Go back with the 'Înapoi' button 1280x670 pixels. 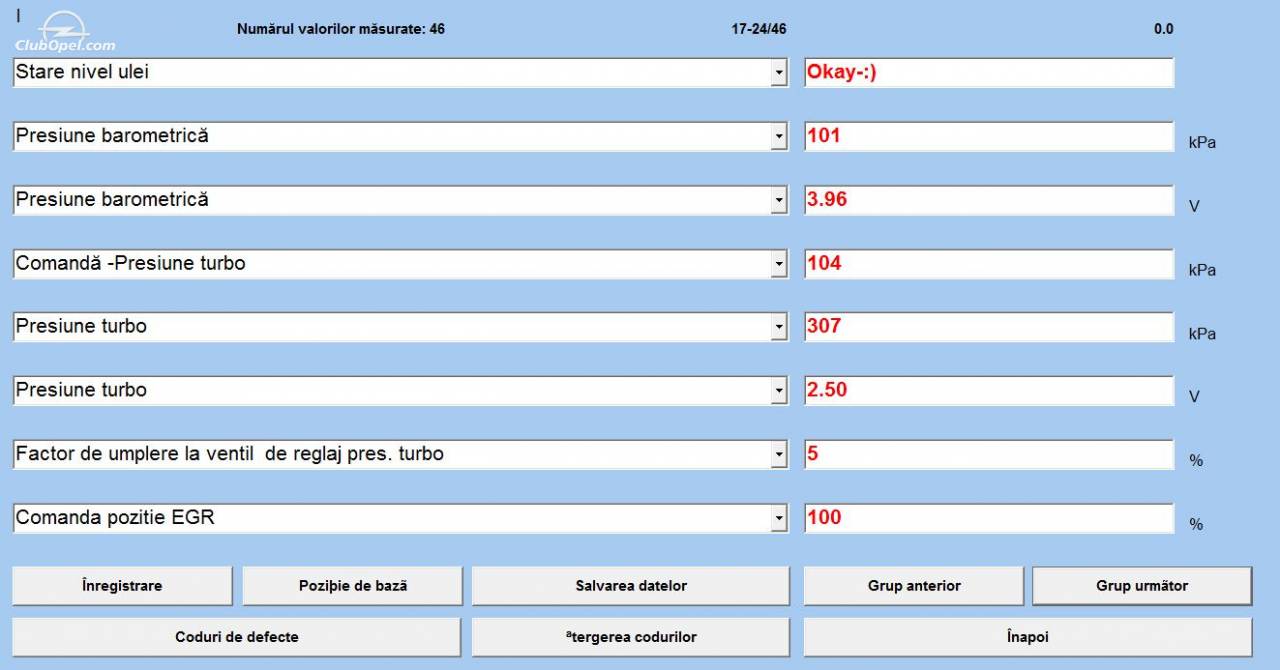1028,637
